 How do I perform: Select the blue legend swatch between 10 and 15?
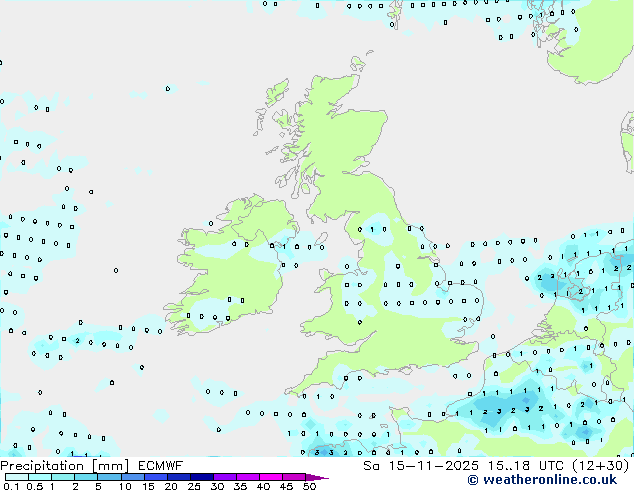(133, 477)
